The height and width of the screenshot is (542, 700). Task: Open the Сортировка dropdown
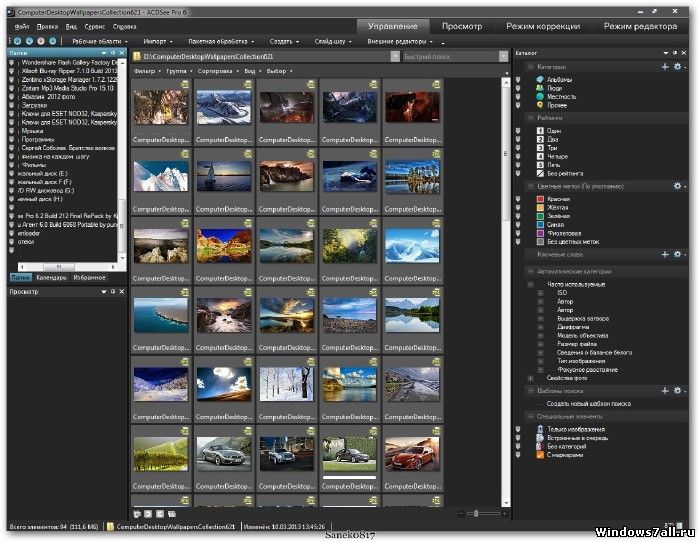pyautogui.click(x=217, y=72)
